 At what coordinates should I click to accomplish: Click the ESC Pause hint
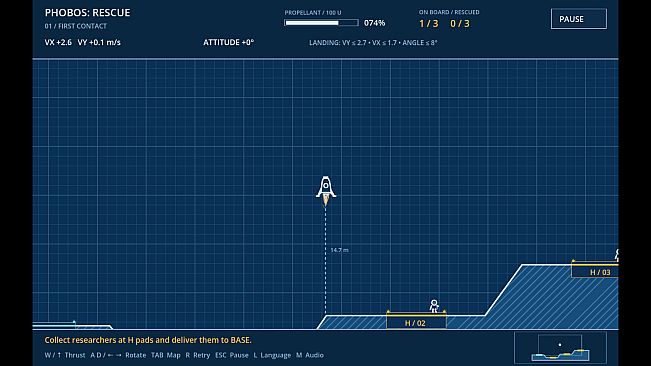[232, 355]
